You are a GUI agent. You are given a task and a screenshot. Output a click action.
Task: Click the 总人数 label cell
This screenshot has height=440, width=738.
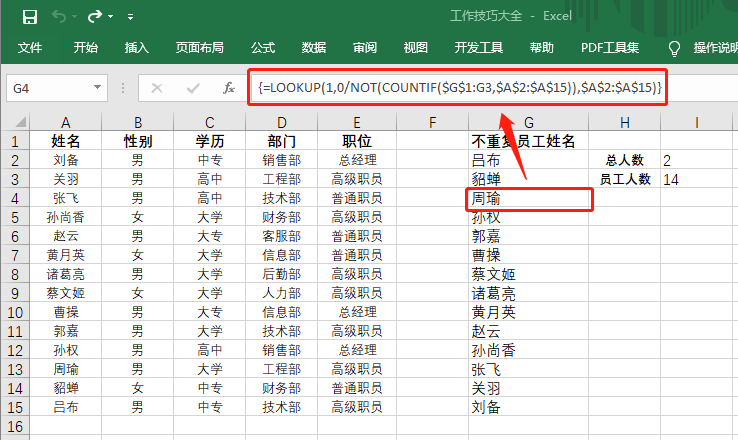(x=625, y=160)
